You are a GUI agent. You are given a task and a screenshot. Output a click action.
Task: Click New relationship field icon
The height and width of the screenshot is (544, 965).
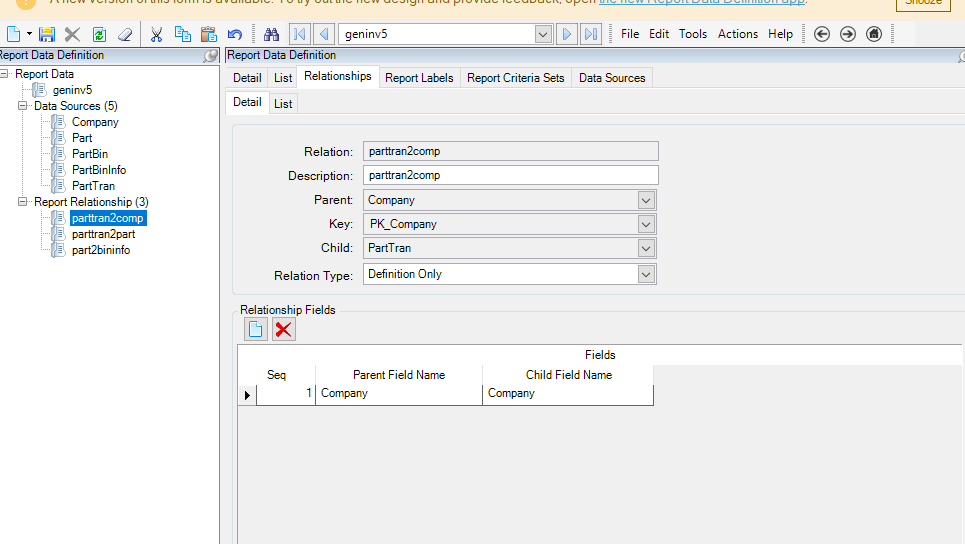[255, 329]
